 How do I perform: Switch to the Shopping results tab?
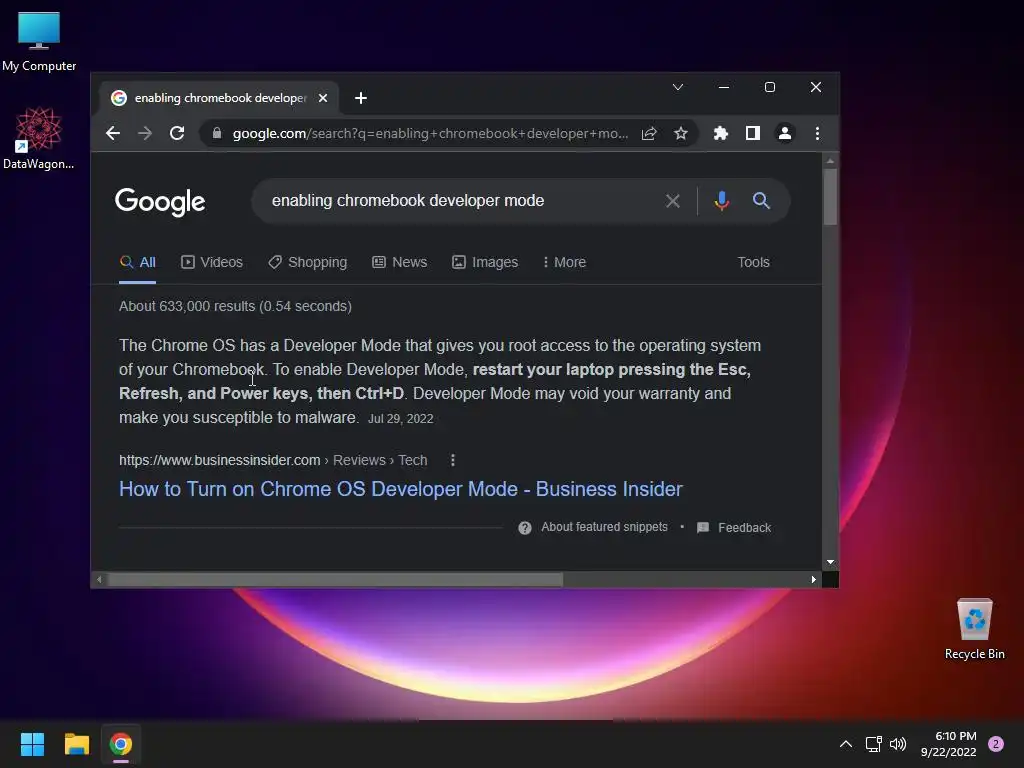(308, 262)
